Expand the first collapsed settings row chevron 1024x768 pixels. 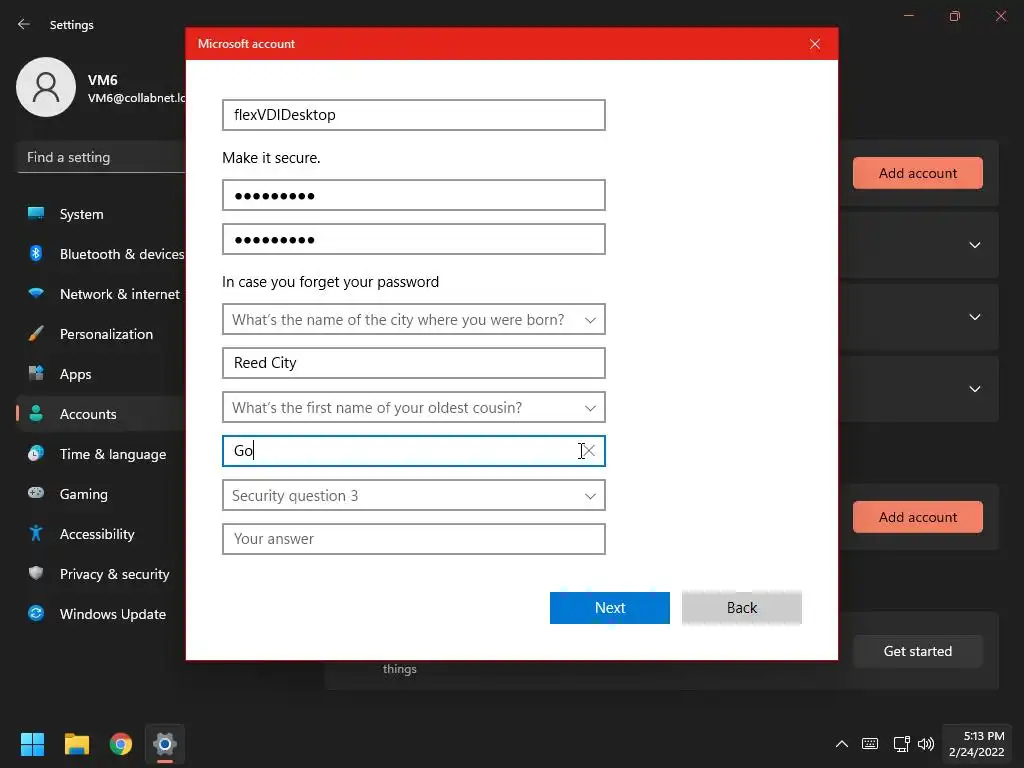pos(974,245)
